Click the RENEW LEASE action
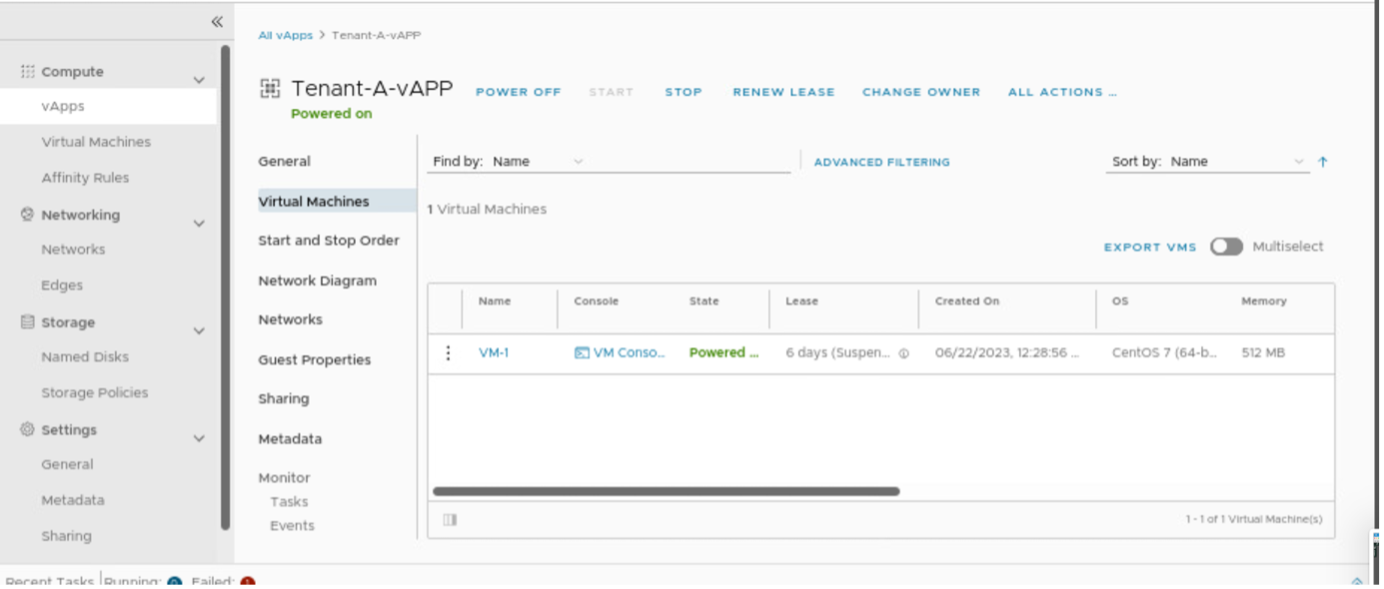The width and height of the screenshot is (1384, 589). click(783, 92)
